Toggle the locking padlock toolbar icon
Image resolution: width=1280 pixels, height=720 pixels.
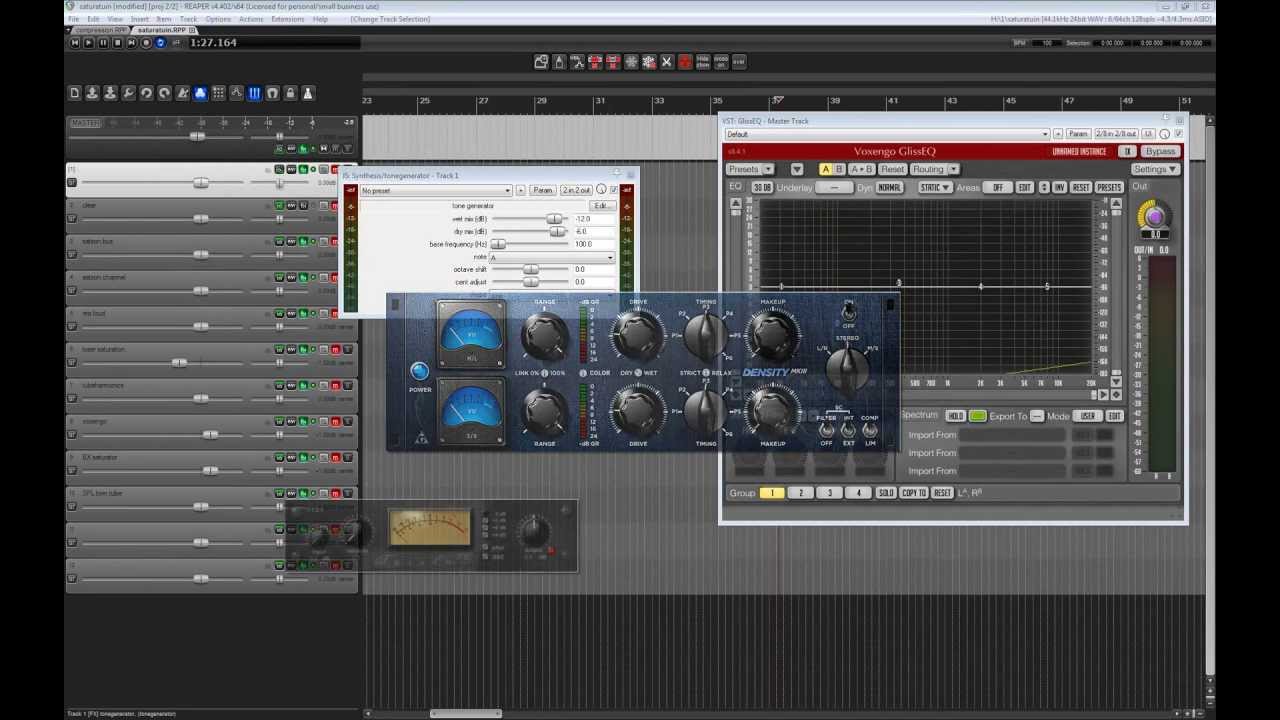tap(290, 93)
